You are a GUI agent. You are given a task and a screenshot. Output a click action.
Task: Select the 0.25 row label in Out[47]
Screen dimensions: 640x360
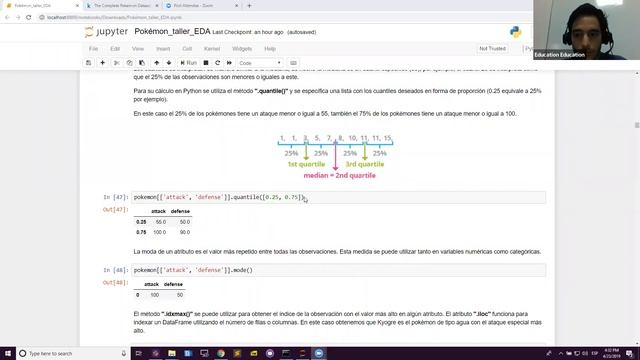pyautogui.click(x=141, y=222)
